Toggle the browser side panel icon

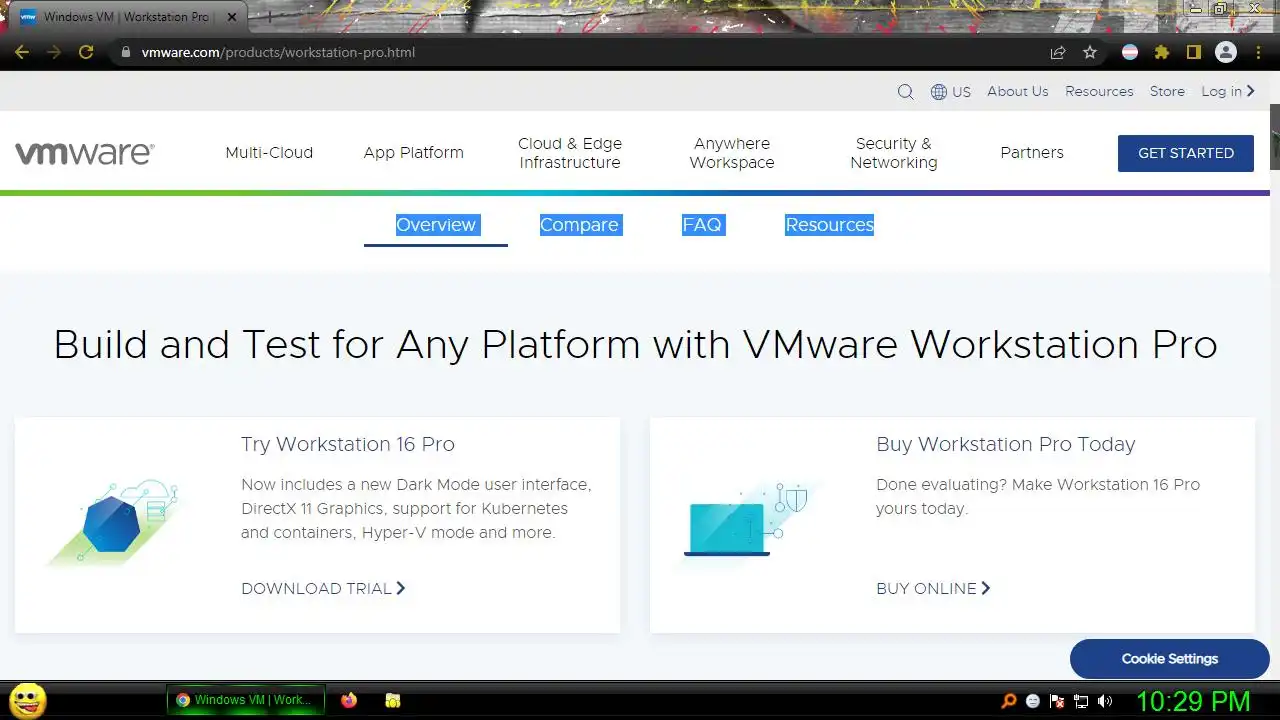coord(1193,52)
